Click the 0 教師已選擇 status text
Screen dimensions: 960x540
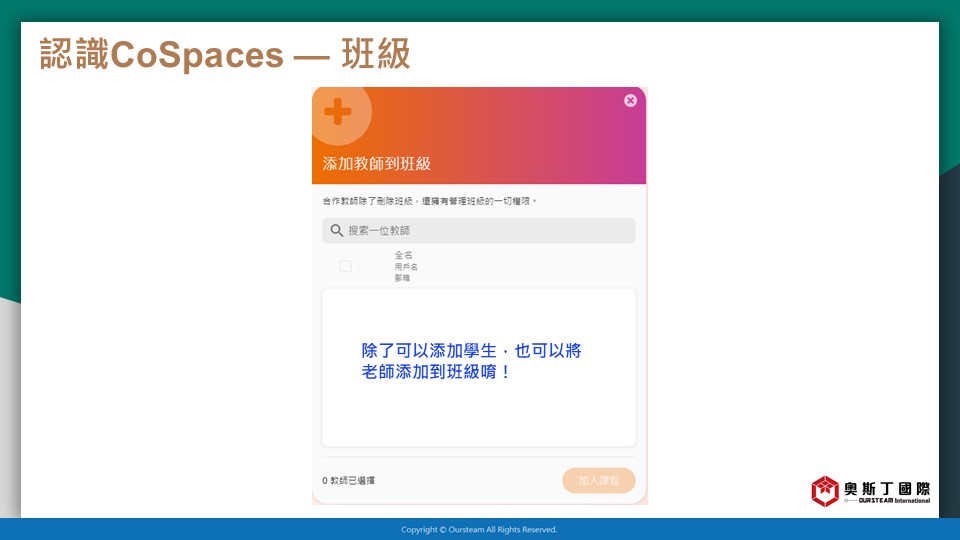(x=348, y=481)
